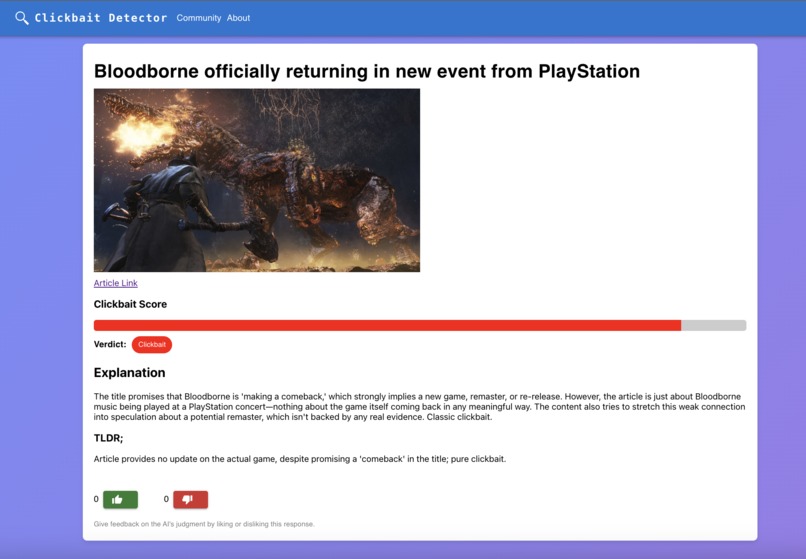Click the 'Give feedback on the AI's judgment' note
Viewport: 806px width, 559px height.
click(x=204, y=524)
